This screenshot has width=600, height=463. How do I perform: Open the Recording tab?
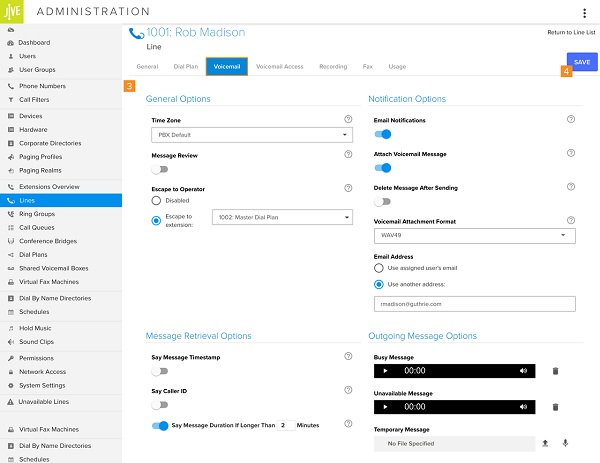tap(333, 67)
